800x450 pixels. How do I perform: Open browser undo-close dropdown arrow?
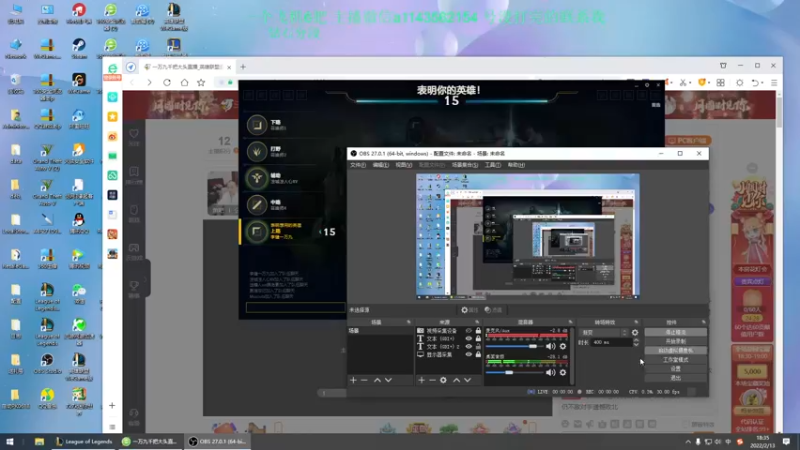coord(762,83)
